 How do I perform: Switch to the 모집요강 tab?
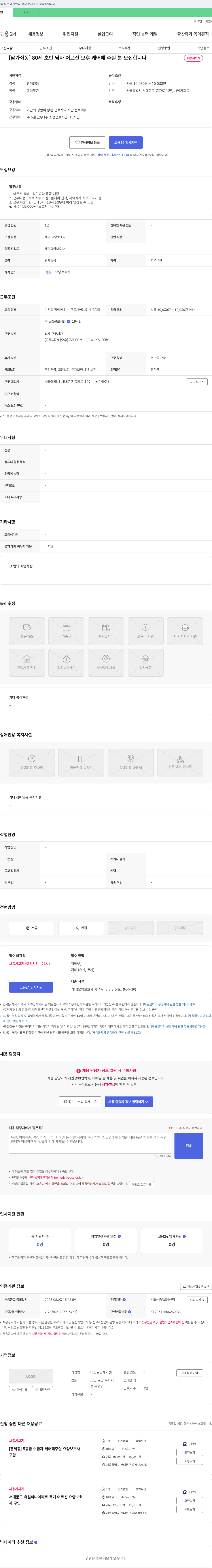coord(6,48)
